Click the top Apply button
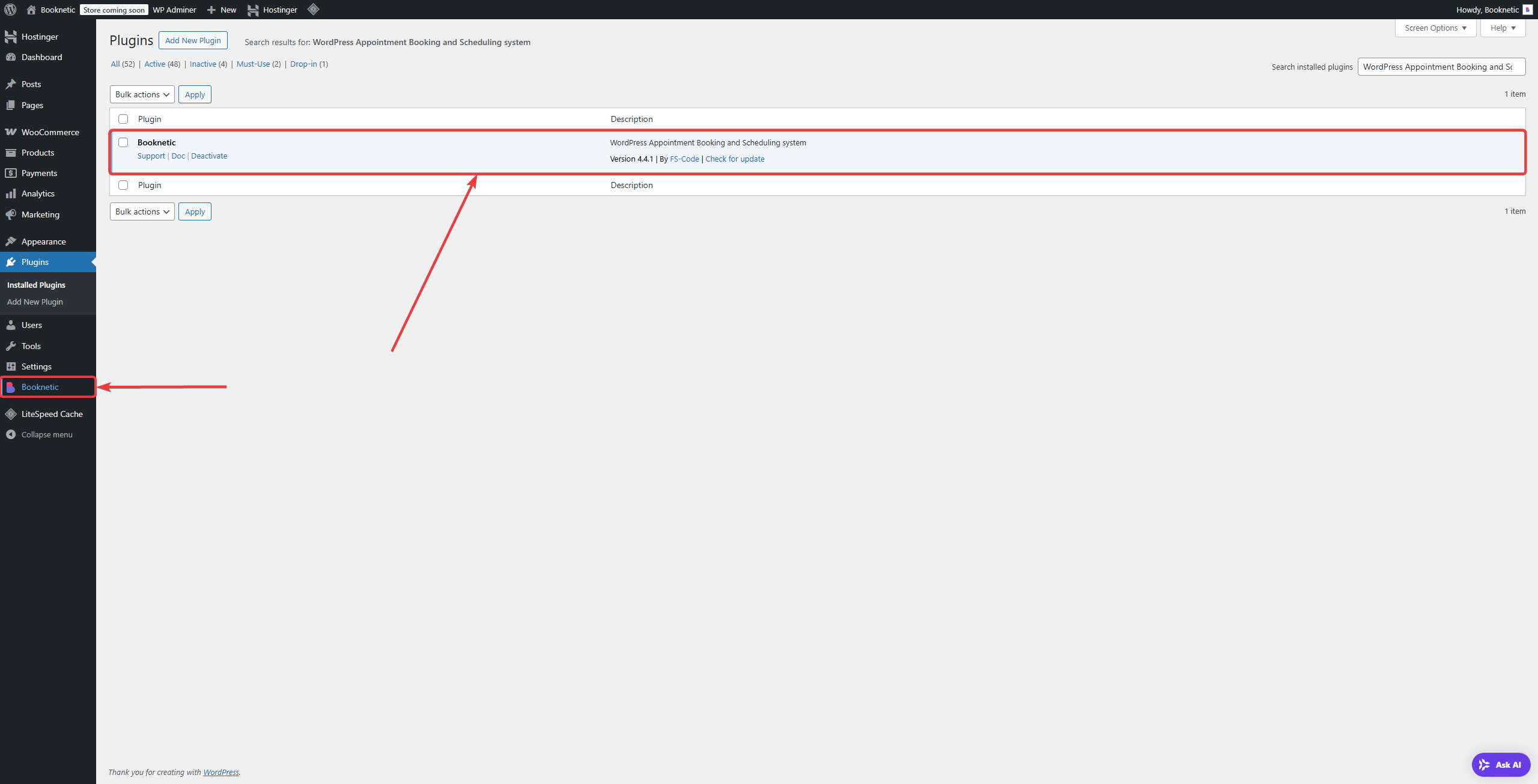The image size is (1538, 784). click(x=195, y=94)
